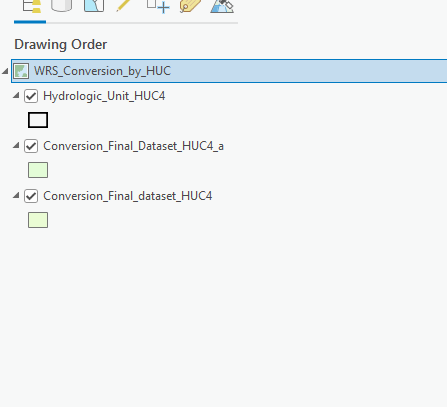Collapse Hydrologic_Unit_HUC4 layer legend
This screenshot has height=407, width=447.
[16, 96]
